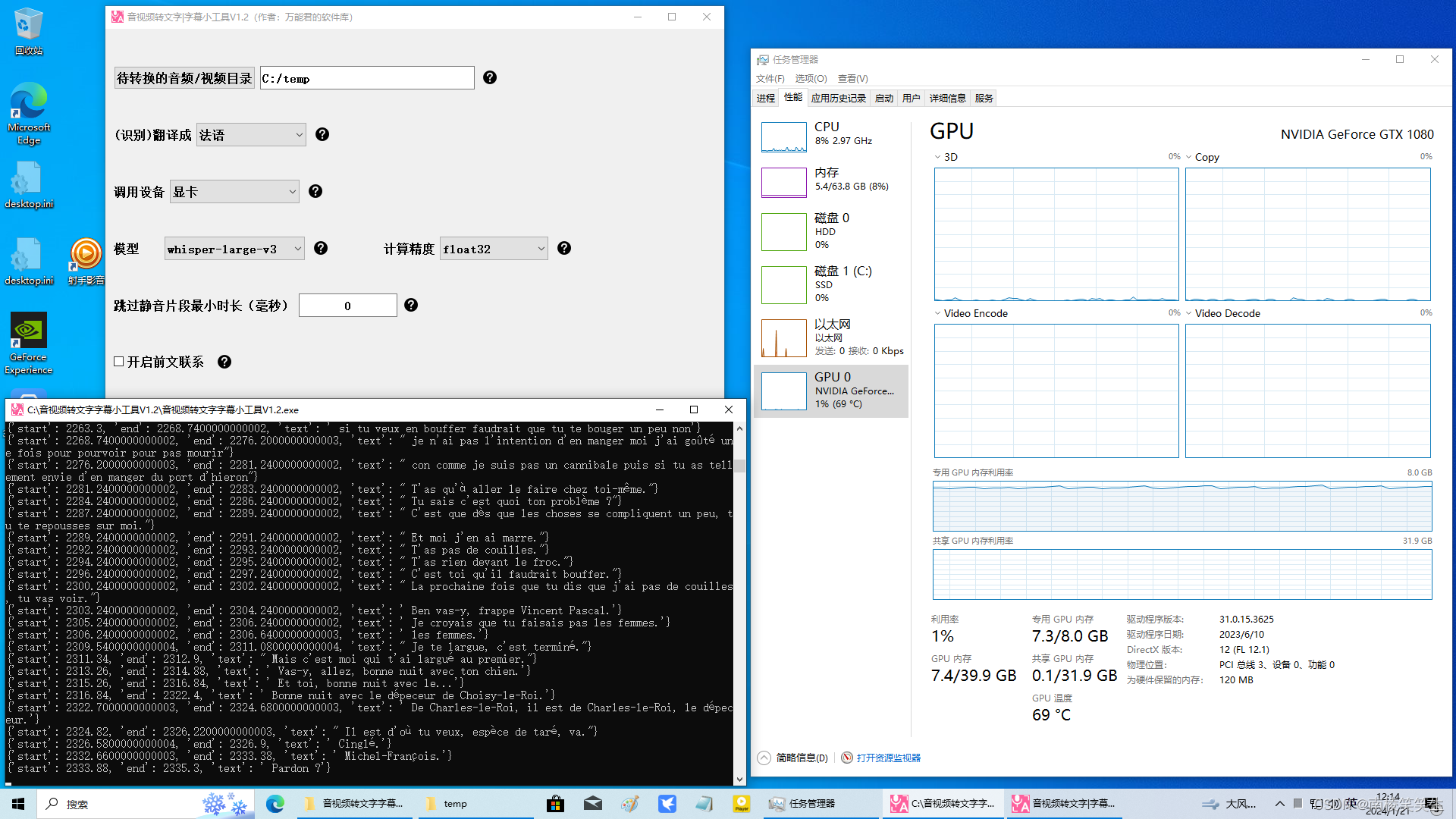Show hidden system tray icons chevron
This screenshot has height=819, width=1456.
coord(1280,804)
